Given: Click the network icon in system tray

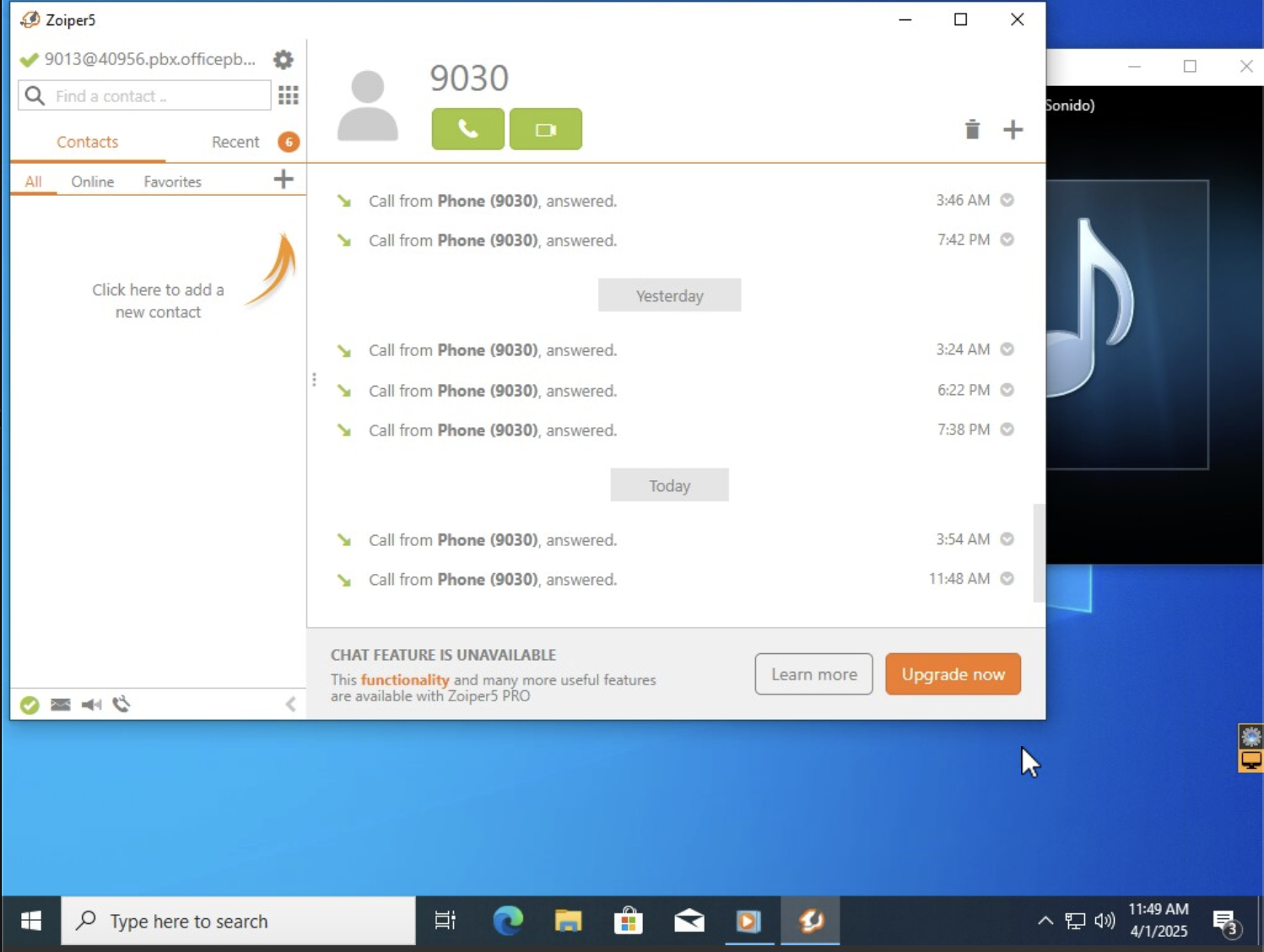Looking at the screenshot, I should [x=1075, y=921].
